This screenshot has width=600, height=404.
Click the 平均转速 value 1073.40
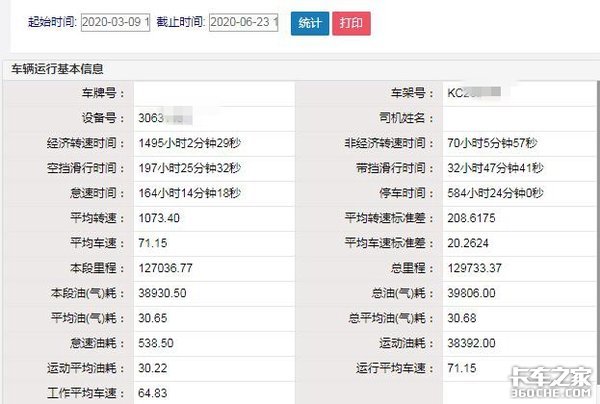(159, 218)
